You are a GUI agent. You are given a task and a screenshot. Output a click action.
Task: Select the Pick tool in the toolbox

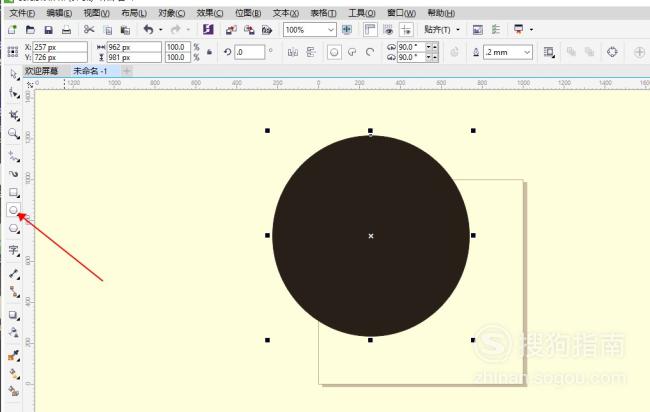pos(14,75)
